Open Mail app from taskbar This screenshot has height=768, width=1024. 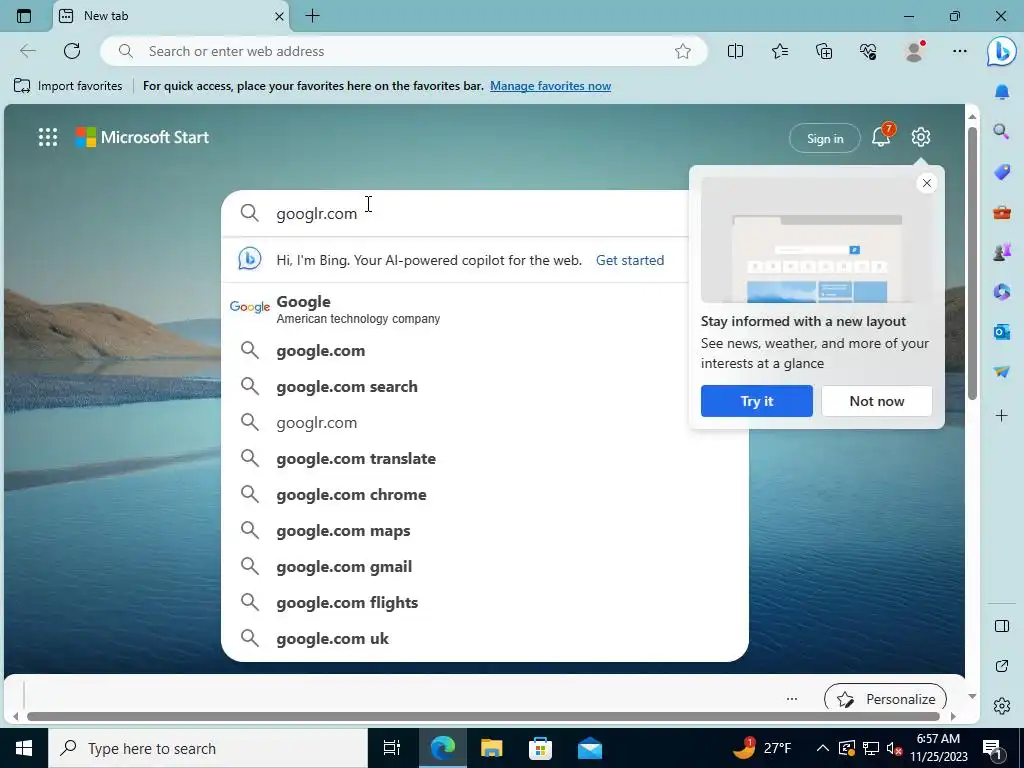590,748
